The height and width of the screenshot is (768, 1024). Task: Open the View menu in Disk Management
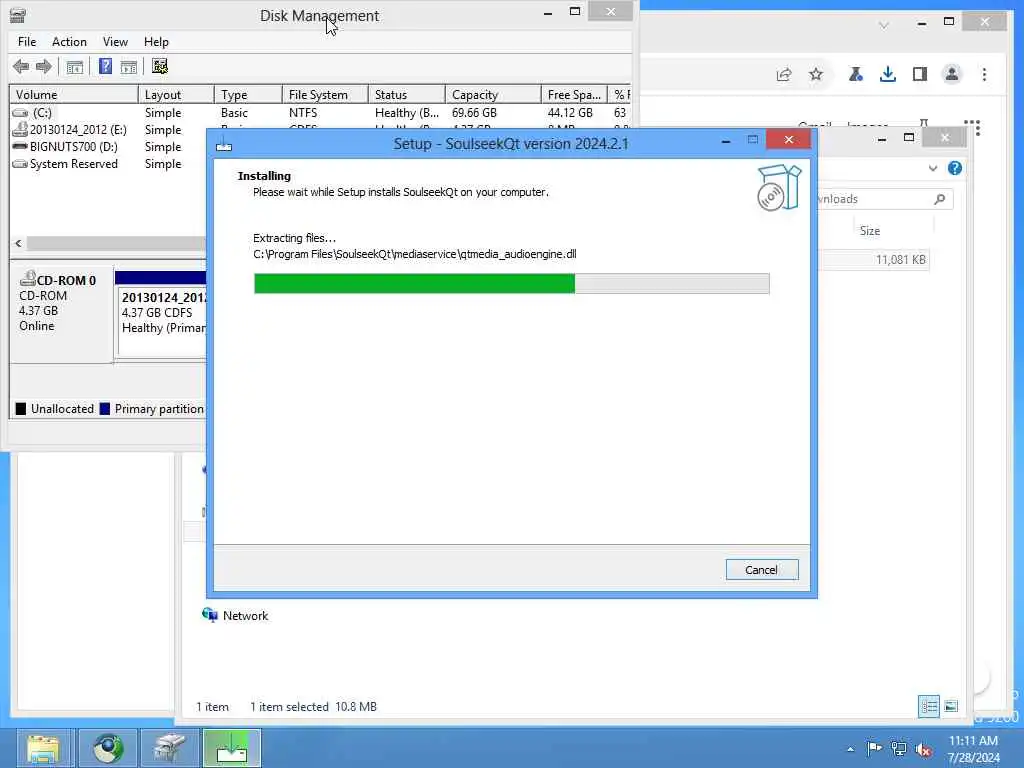(115, 42)
